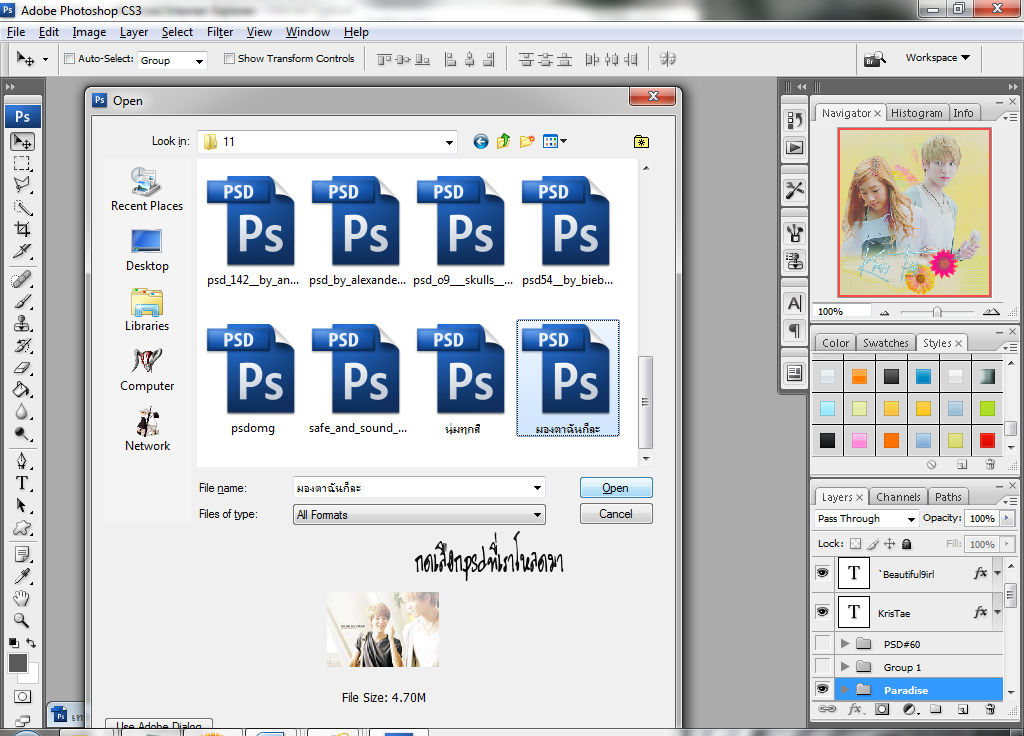Open the Layer menu
The image size is (1024, 736).
(x=134, y=32)
